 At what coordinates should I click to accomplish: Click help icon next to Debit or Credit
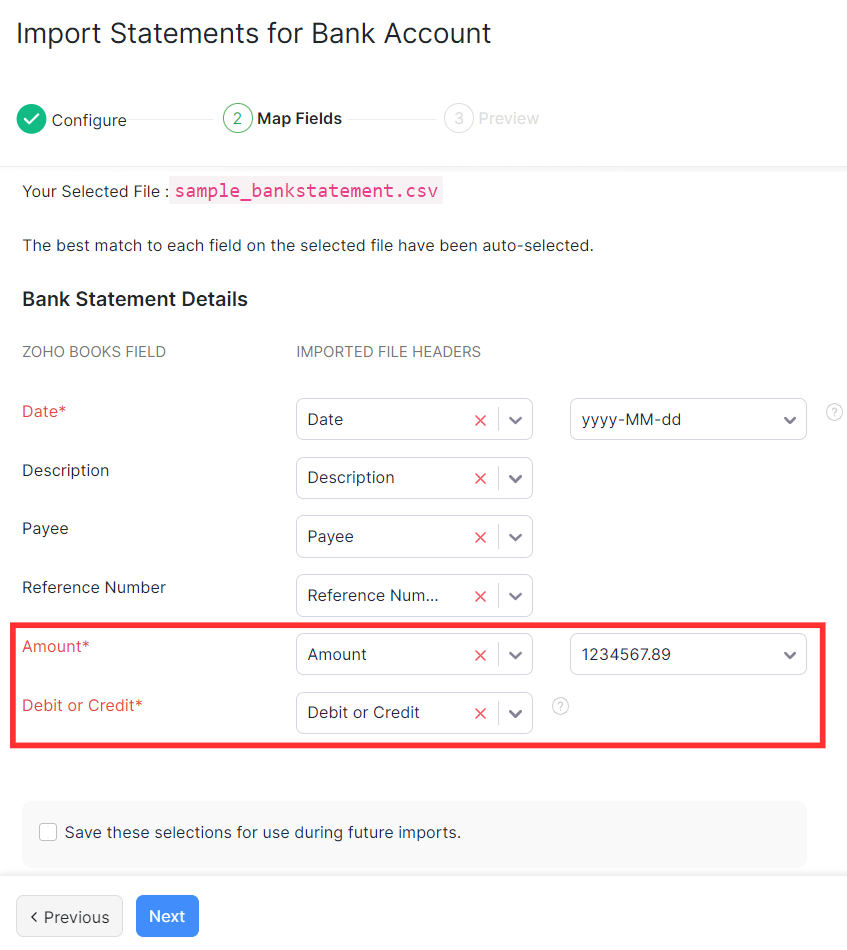click(560, 706)
